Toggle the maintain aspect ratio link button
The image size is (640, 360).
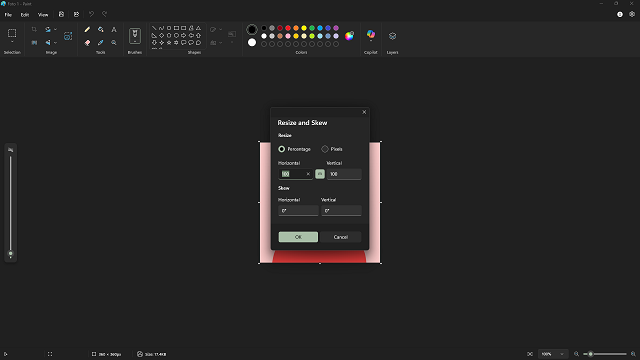(320, 174)
